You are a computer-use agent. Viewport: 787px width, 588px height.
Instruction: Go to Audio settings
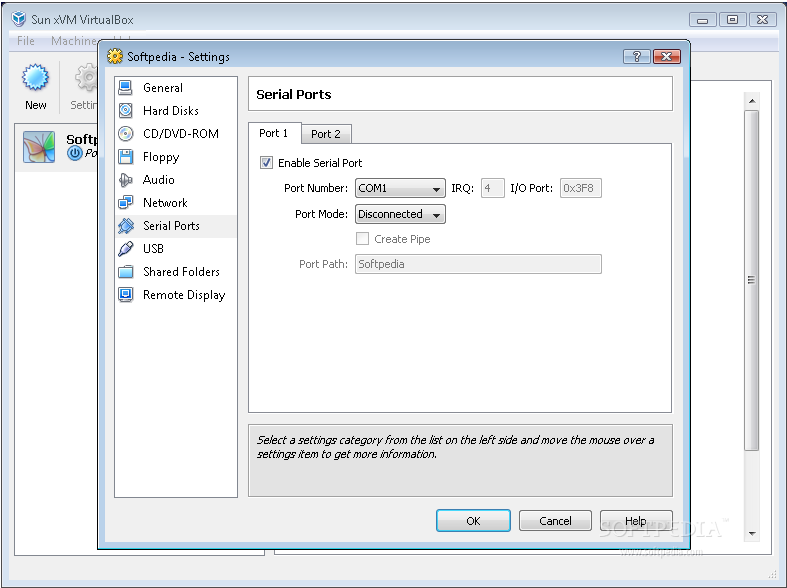(176, 180)
